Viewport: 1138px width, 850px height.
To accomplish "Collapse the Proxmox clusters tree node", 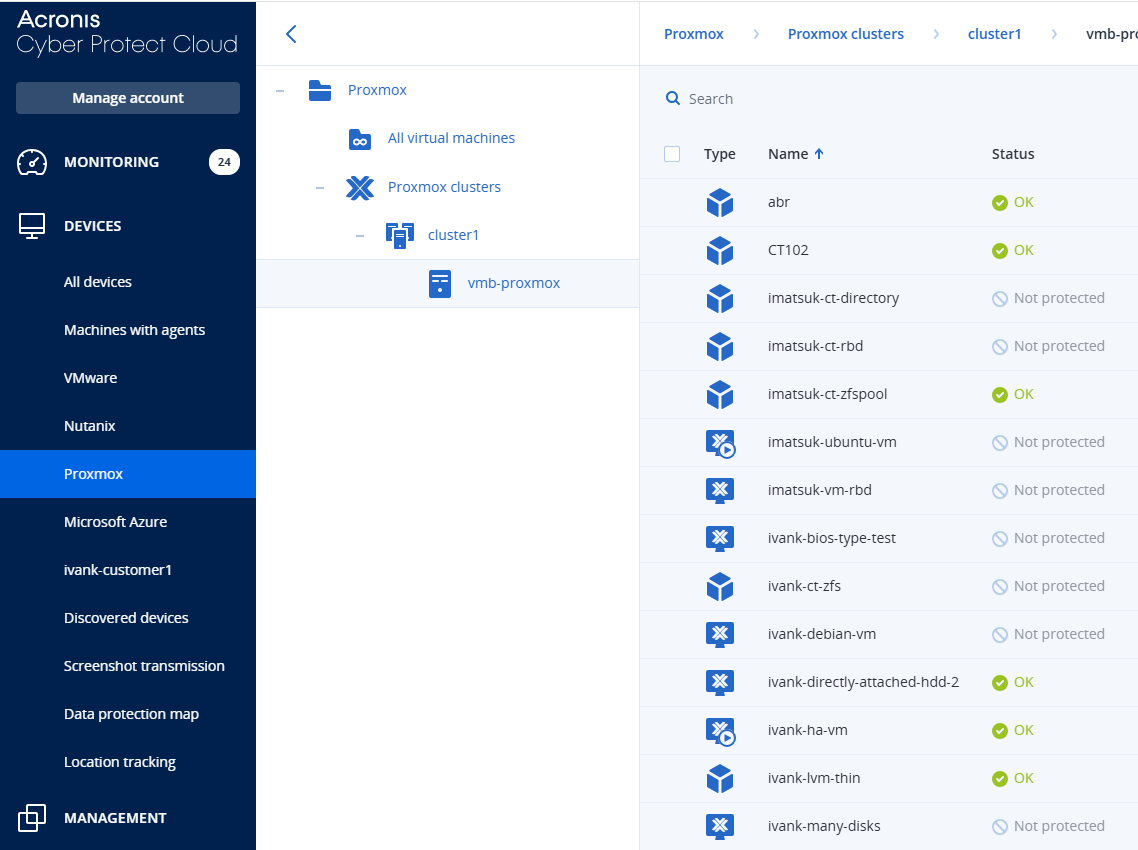I will point(320,187).
